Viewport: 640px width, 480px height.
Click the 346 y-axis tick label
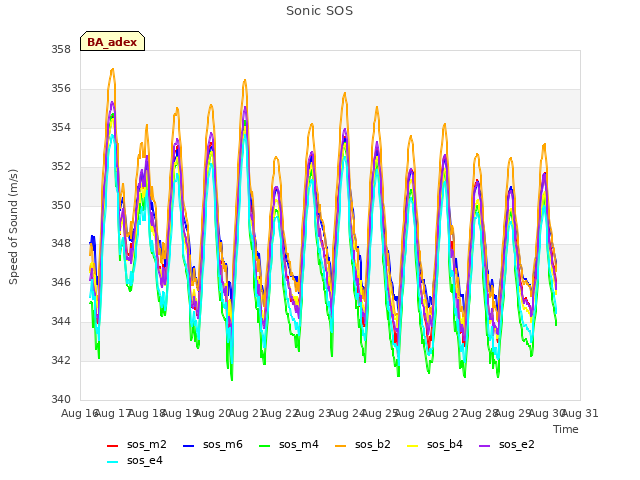tap(61, 282)
